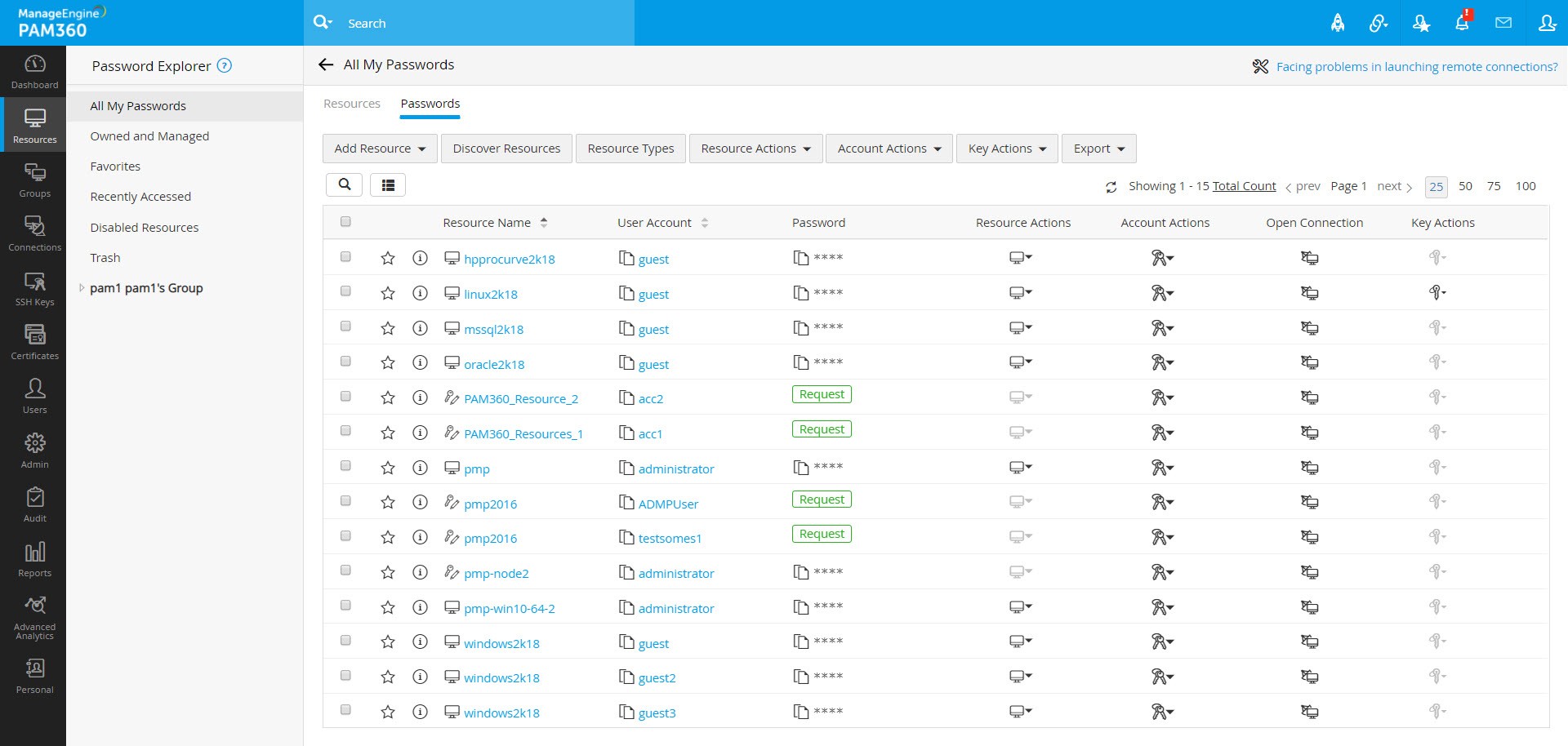Open the Account Actions toolbar dropdown
Viewport: 1568px width, 746px height.
point(889,149)
